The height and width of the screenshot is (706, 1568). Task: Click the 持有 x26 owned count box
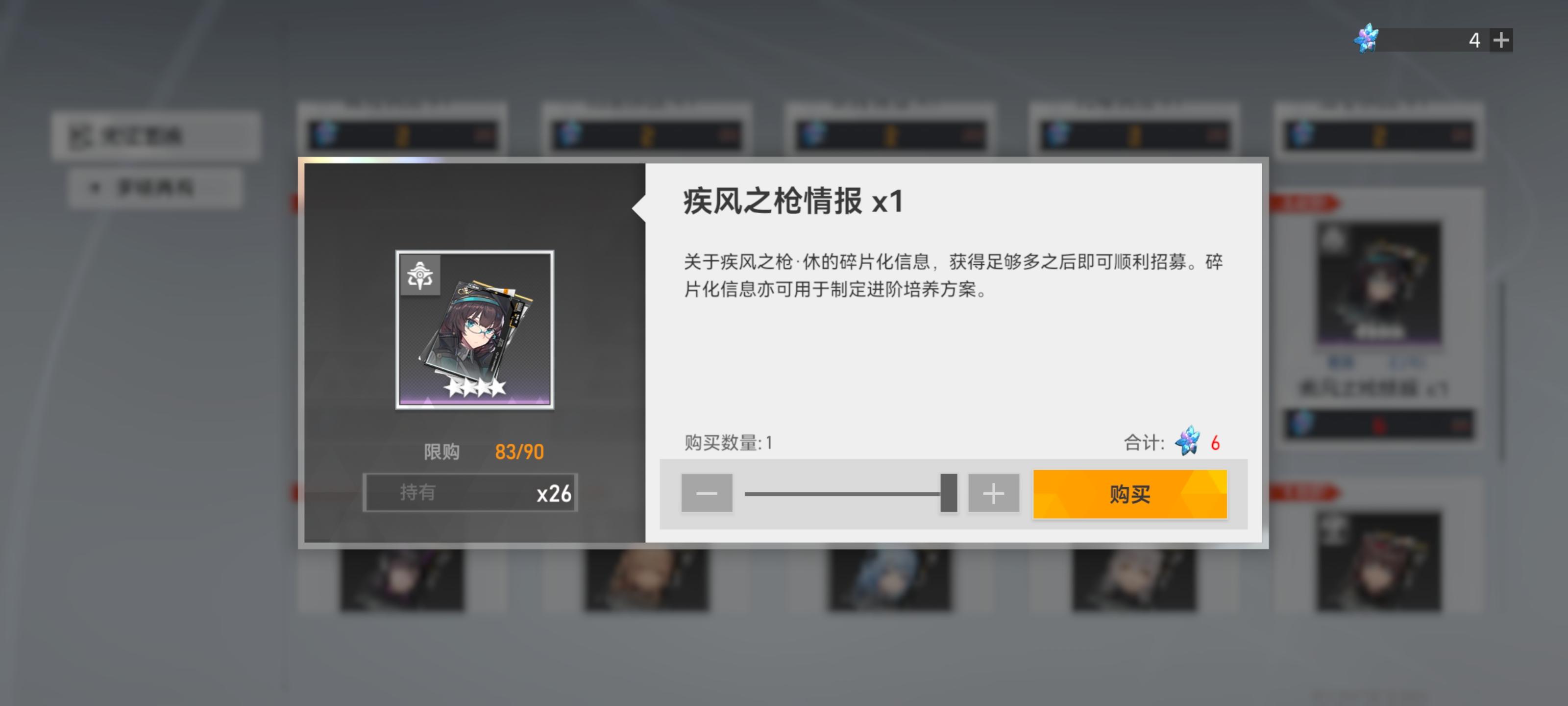click(470, 492)
